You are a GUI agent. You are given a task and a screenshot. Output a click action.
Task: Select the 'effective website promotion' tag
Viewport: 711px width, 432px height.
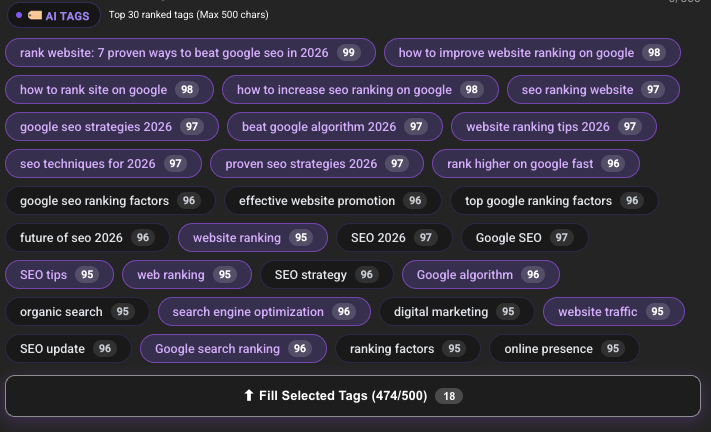[333, 200]
